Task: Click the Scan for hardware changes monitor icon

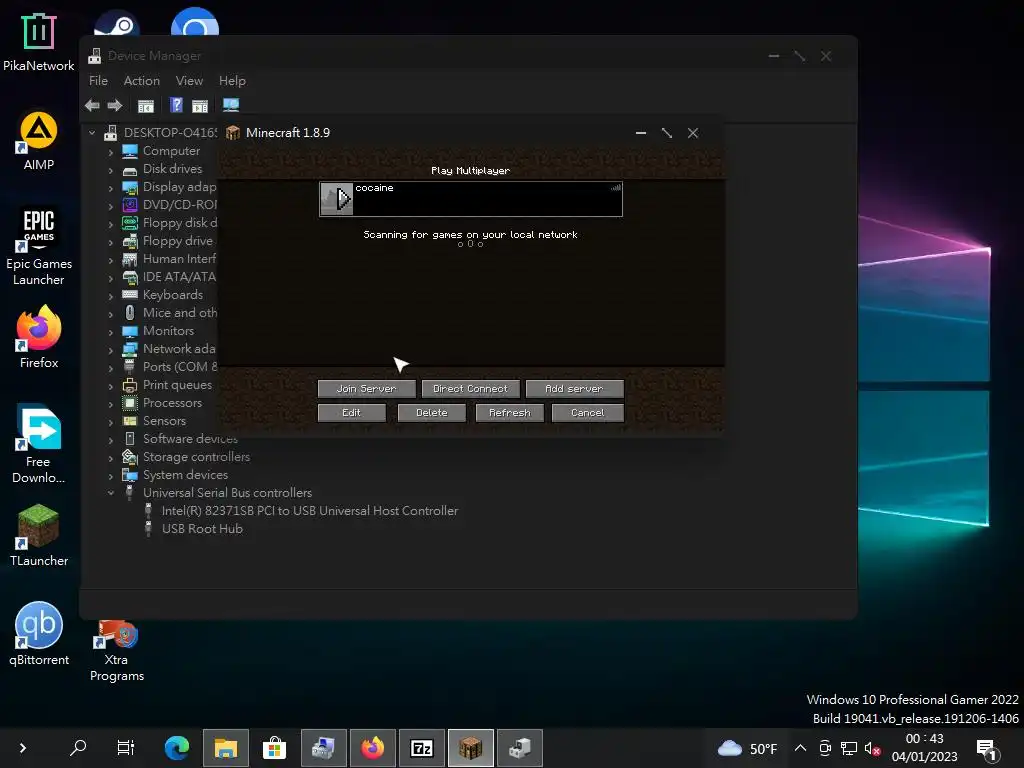Action: pyautogui.click(x=231, y=104)
